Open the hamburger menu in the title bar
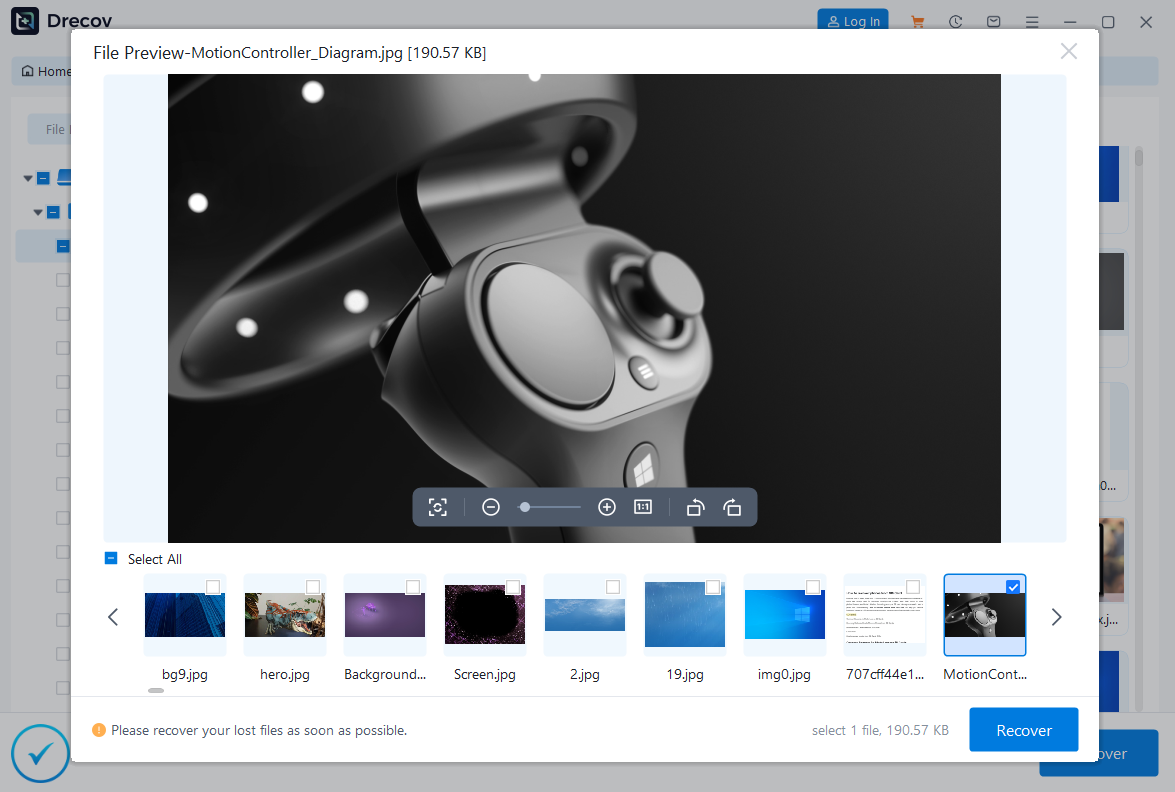The image size is (1175, 792). click(x=1032, y=21)
